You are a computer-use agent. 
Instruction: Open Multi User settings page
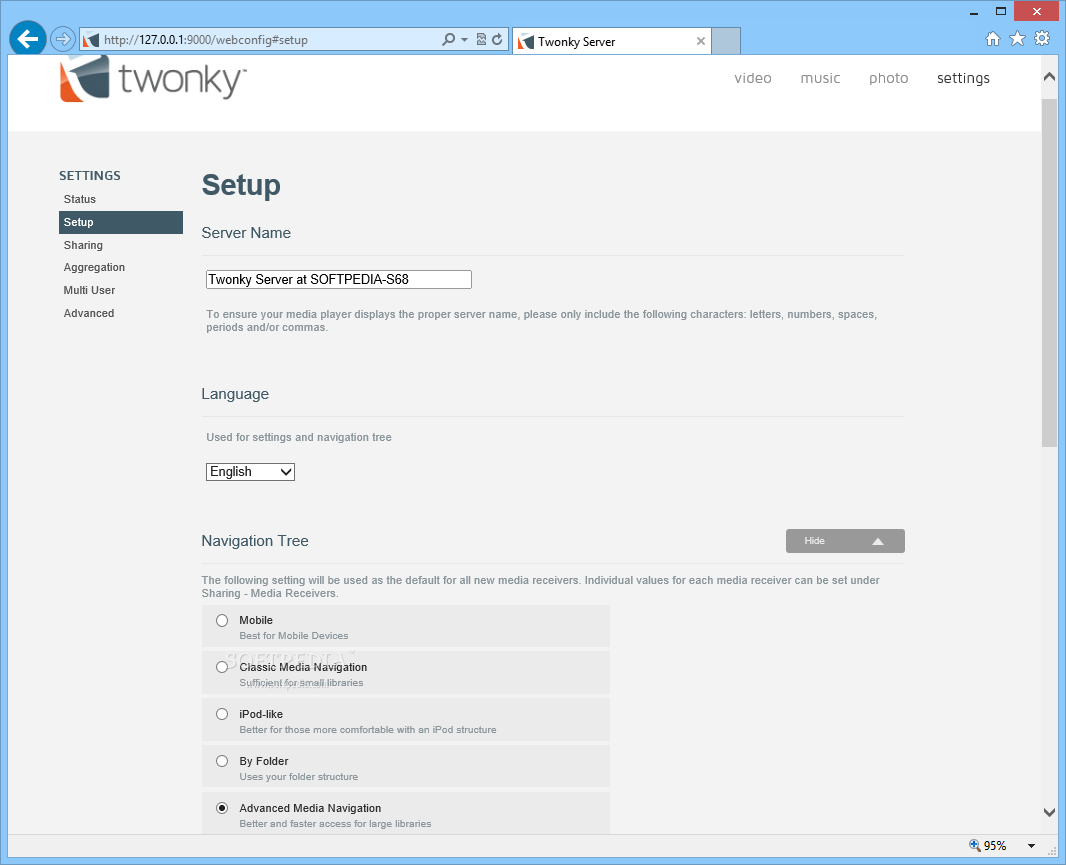pyautogui.click(x=89, y=290)
